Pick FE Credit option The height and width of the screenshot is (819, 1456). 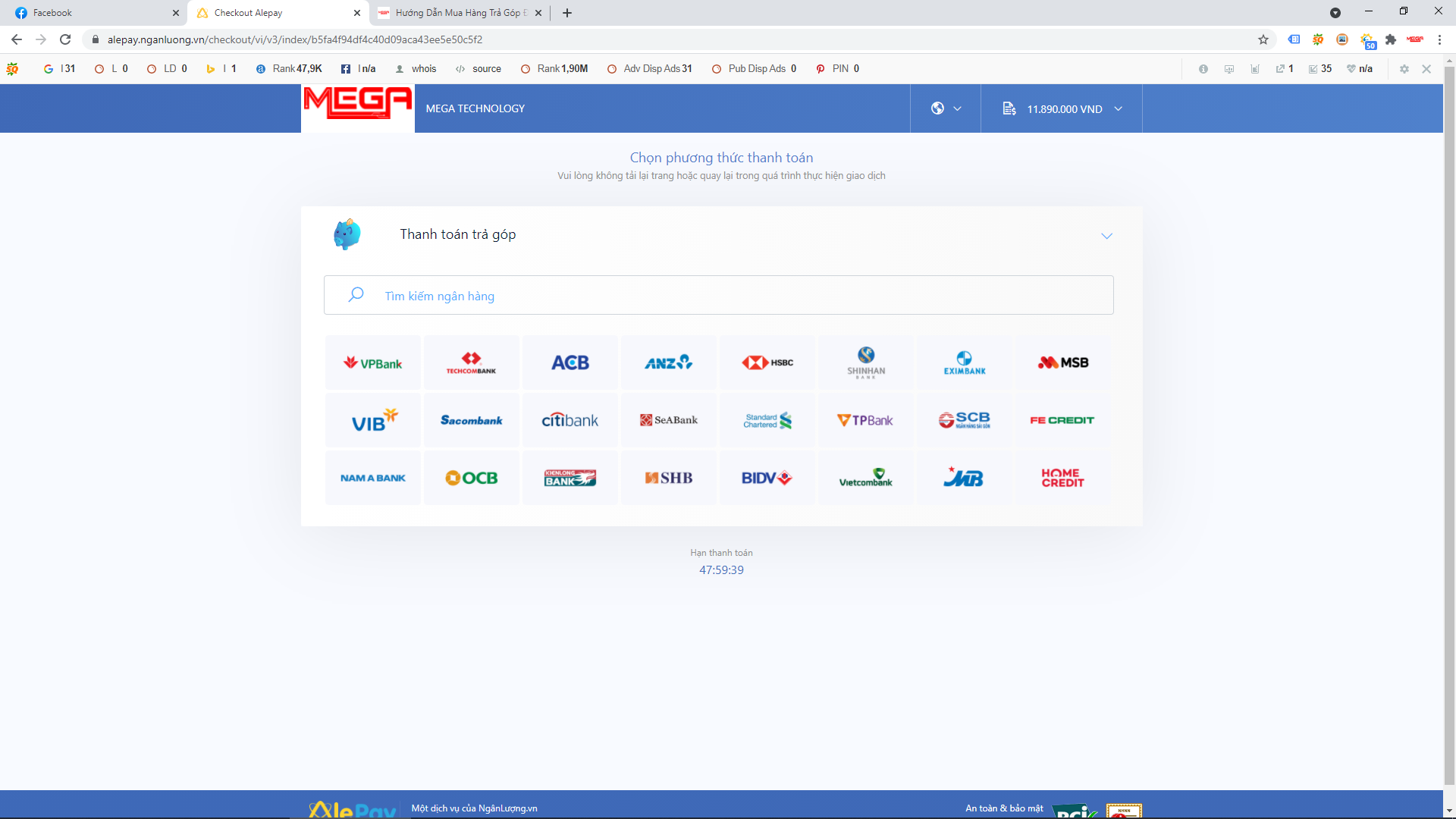(x=1063, y=420)
